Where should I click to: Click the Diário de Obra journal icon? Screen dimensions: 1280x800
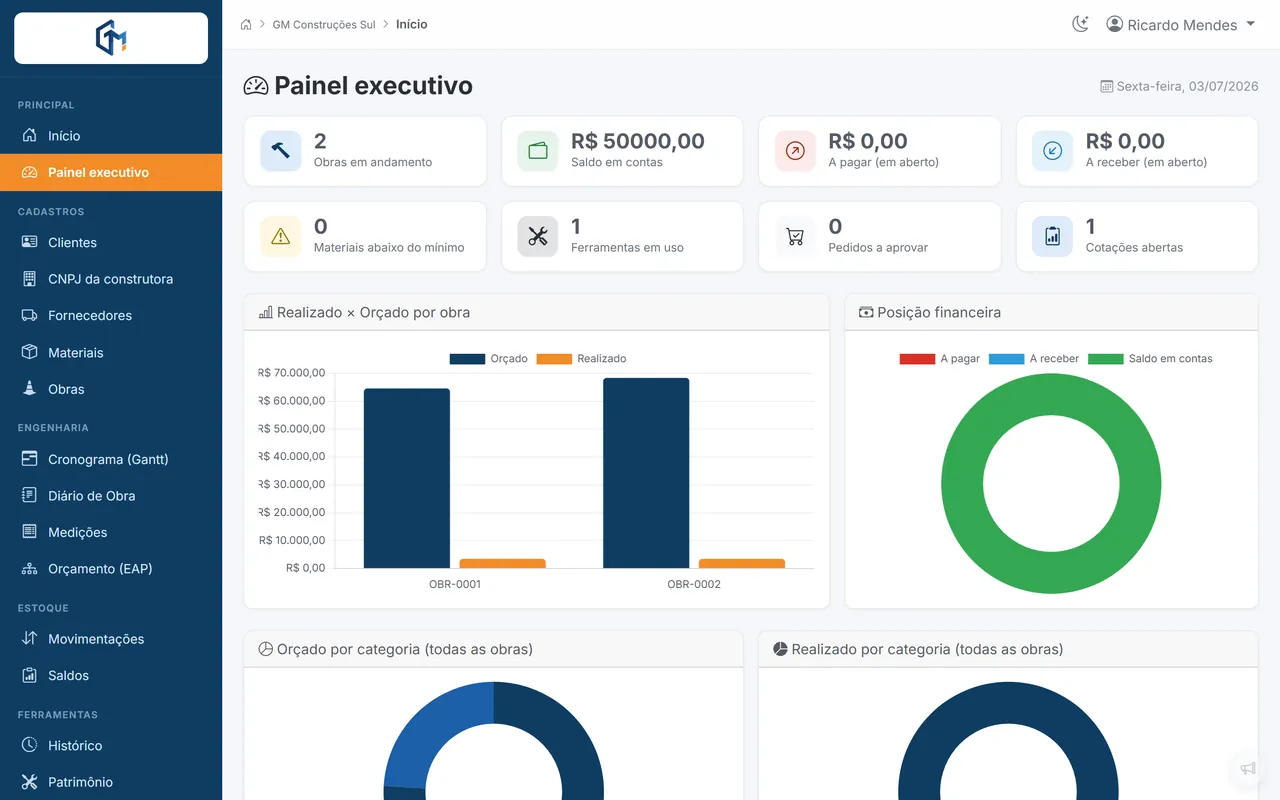pyautogui.click(x=29, y=495)
